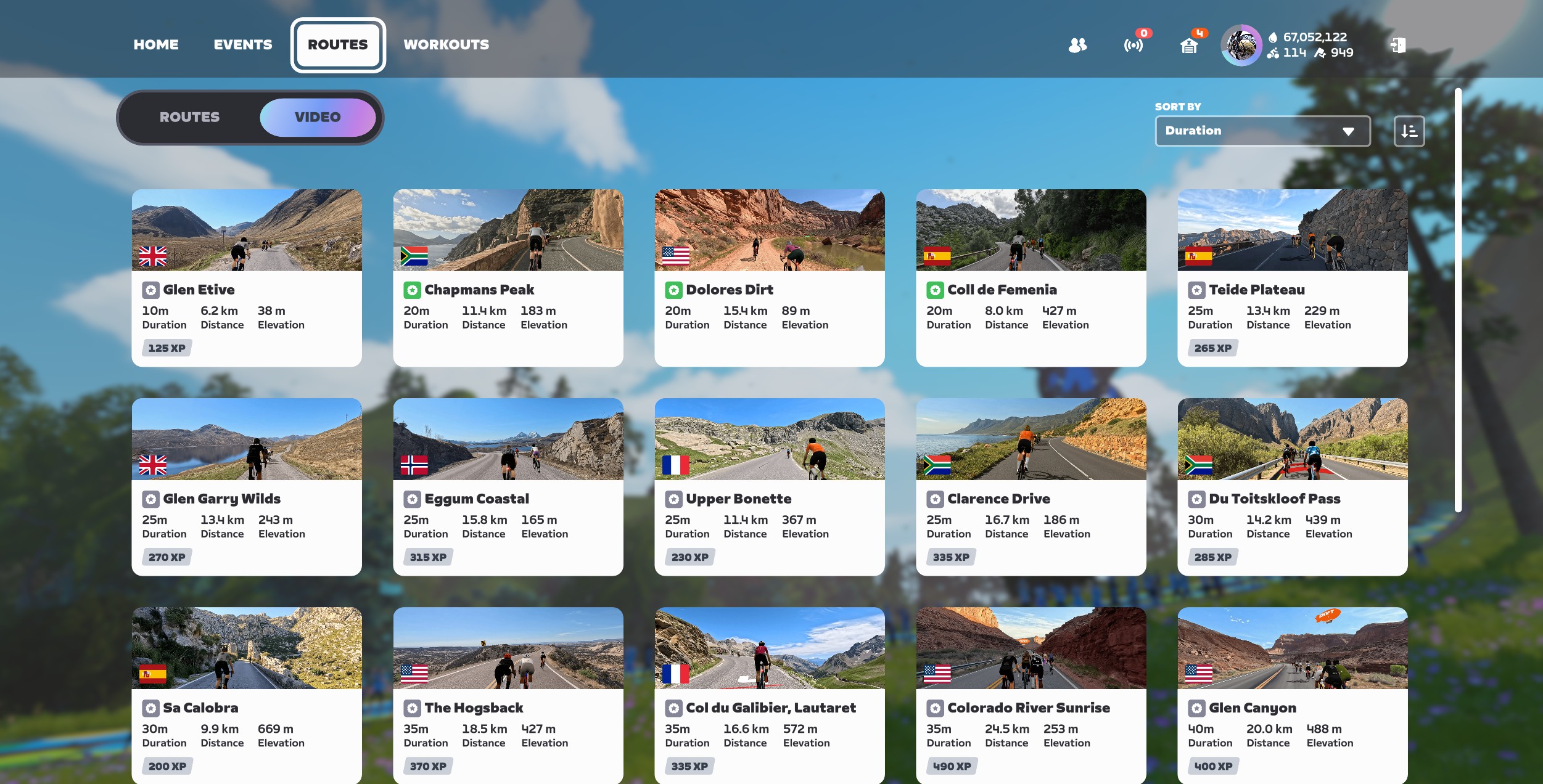Open the Chapmans Peak video thumbnail
This screenshot has width=1543, height=784.
pyautogui.click(x=508, y=230)
